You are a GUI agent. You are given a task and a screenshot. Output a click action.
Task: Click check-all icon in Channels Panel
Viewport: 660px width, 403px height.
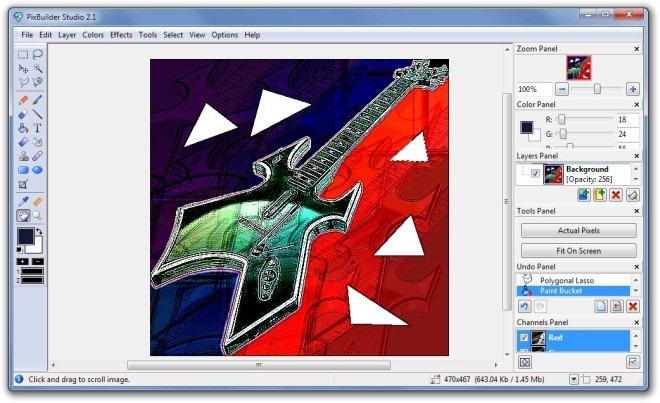coord(633,362)
